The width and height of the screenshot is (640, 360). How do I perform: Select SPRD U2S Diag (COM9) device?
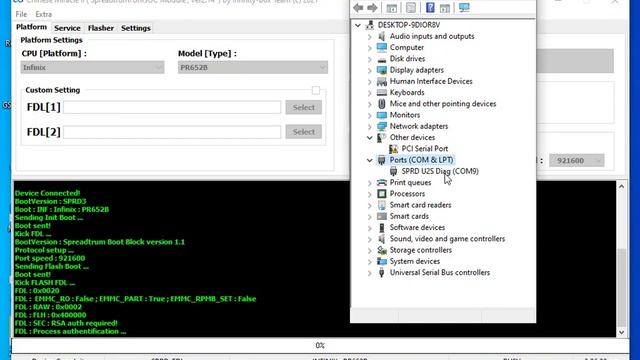(x=440, y=171)
